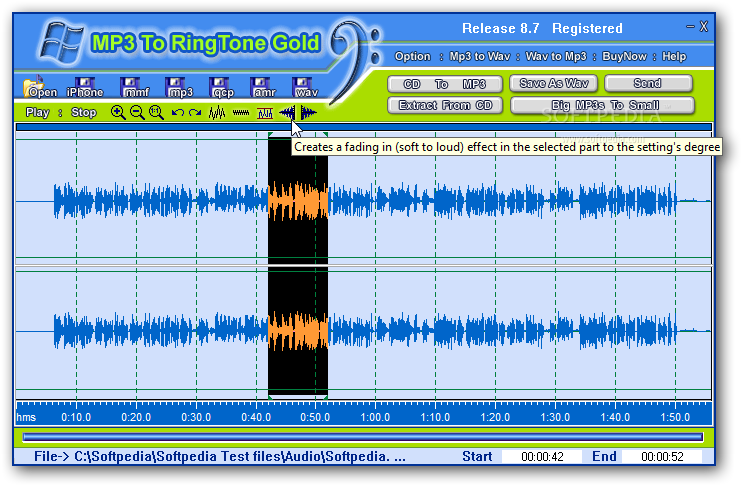Viewport: 743px width, 486px height.
Task: Click the BuyNow menu item
Action: coord(624,56)
